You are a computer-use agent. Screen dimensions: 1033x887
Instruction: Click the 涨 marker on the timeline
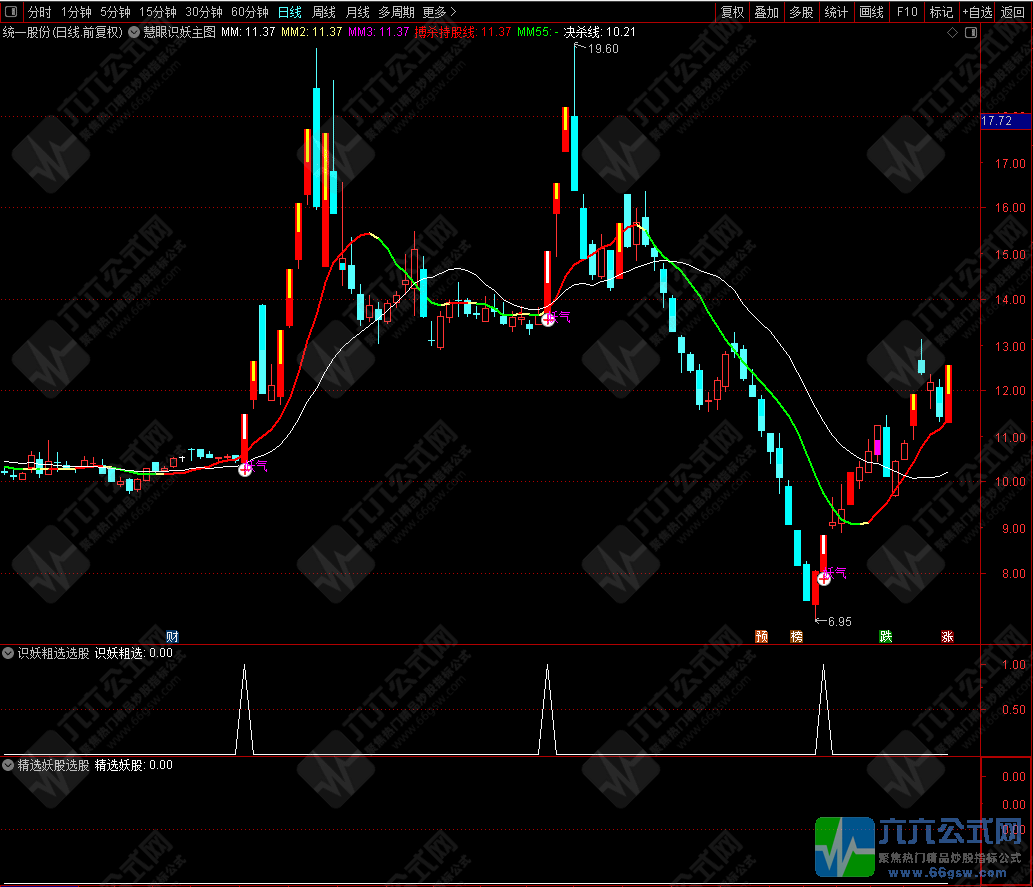(947, 637)
